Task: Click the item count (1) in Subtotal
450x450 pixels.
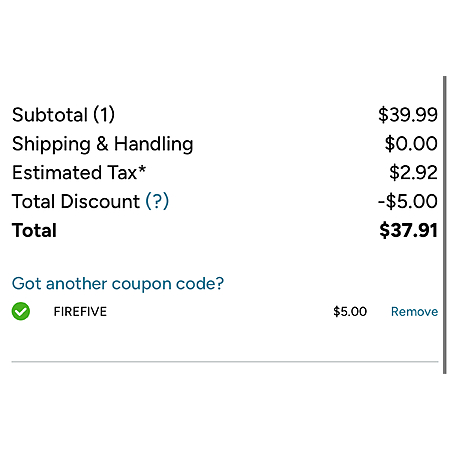Action: pos(104,115)
